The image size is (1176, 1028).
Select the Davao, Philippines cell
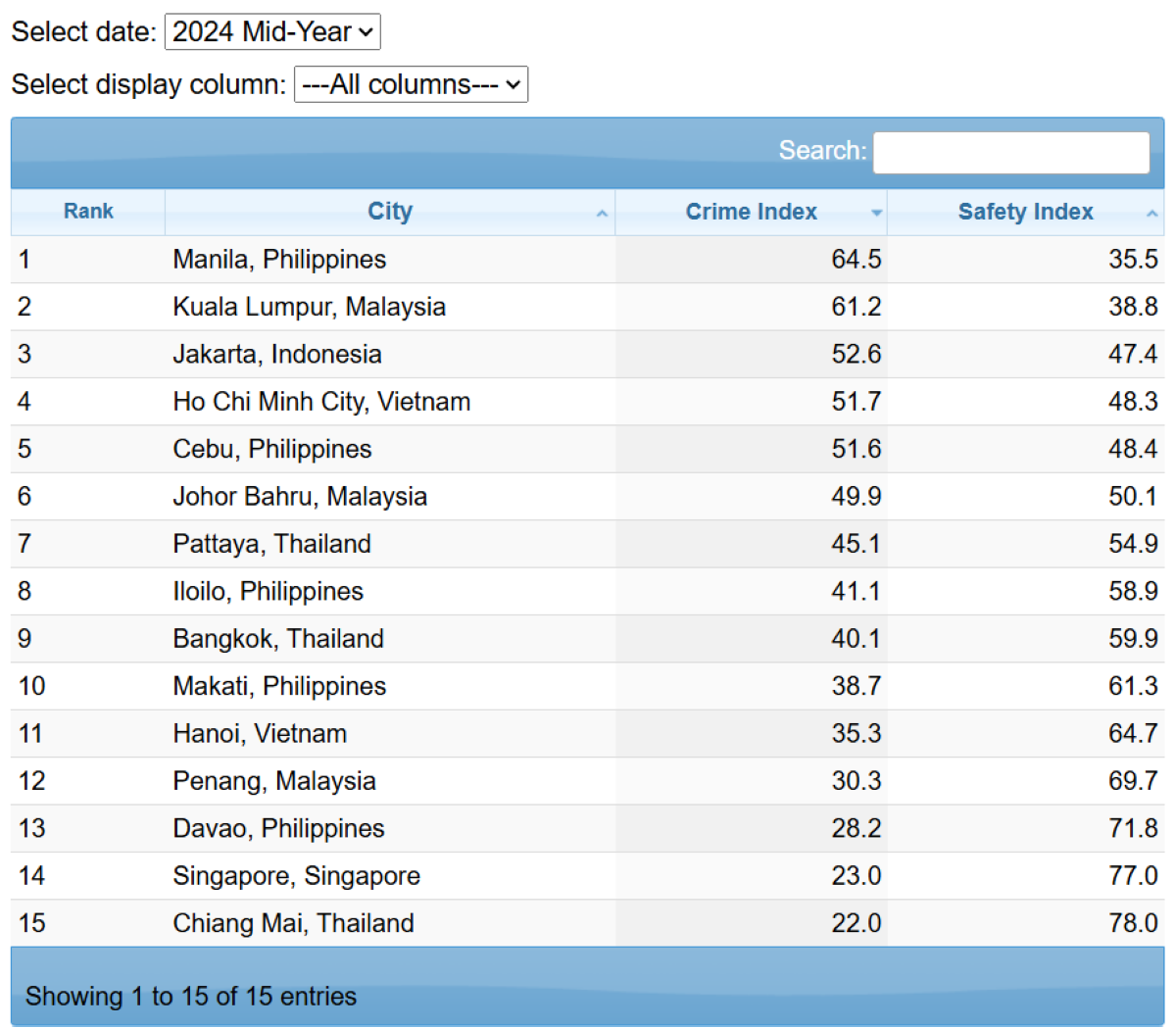[390, 828]
